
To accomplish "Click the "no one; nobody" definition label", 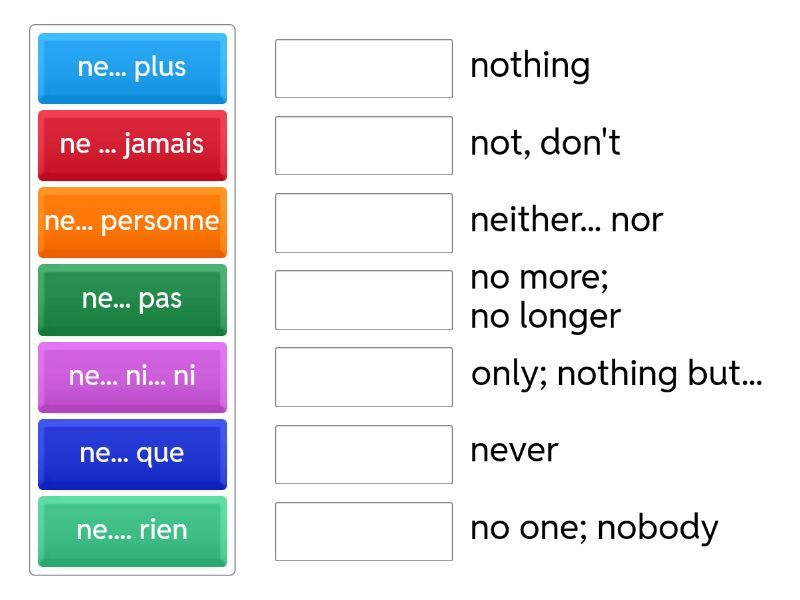I will (594, 528).
